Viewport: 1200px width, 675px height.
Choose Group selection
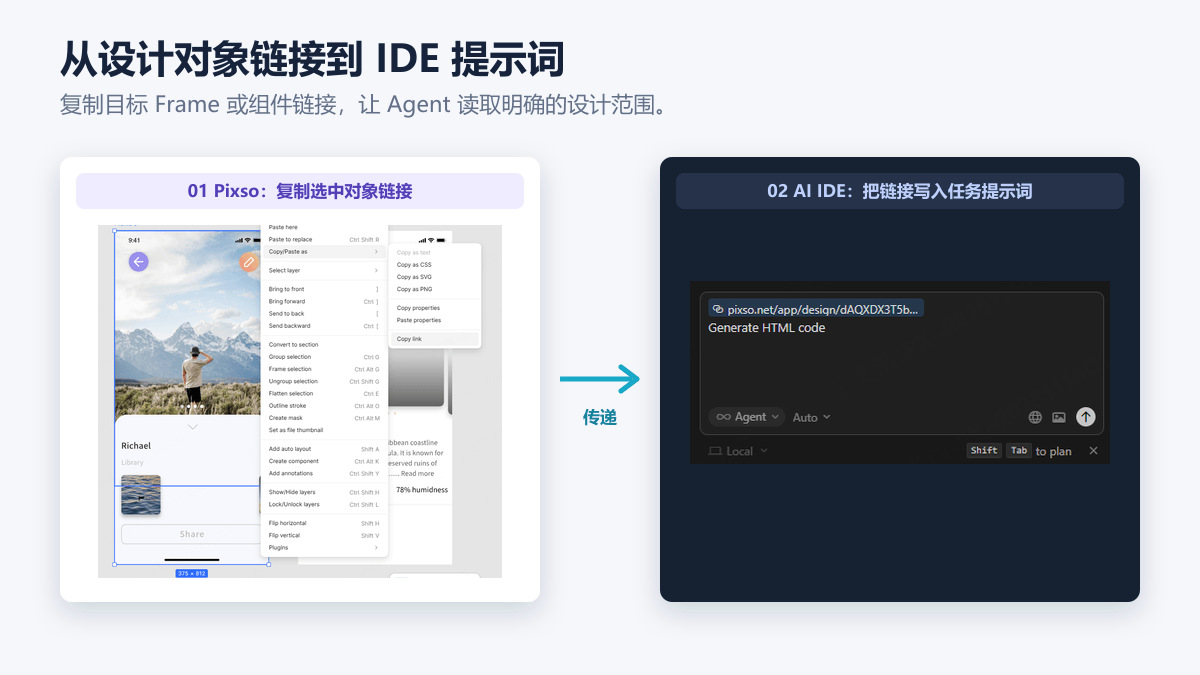click(324, 357)
